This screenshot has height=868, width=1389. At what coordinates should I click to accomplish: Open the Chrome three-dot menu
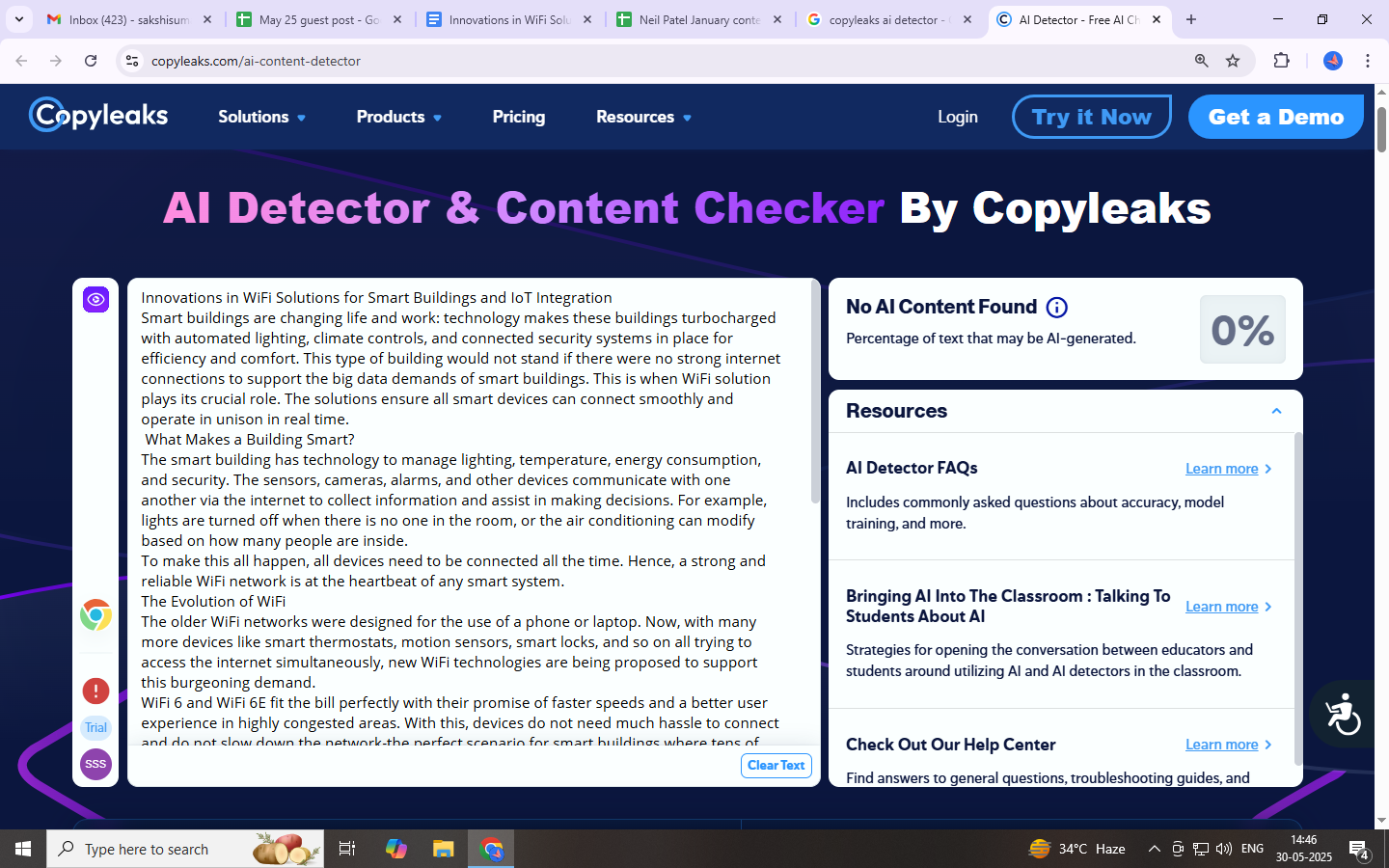click(1368, 61)
